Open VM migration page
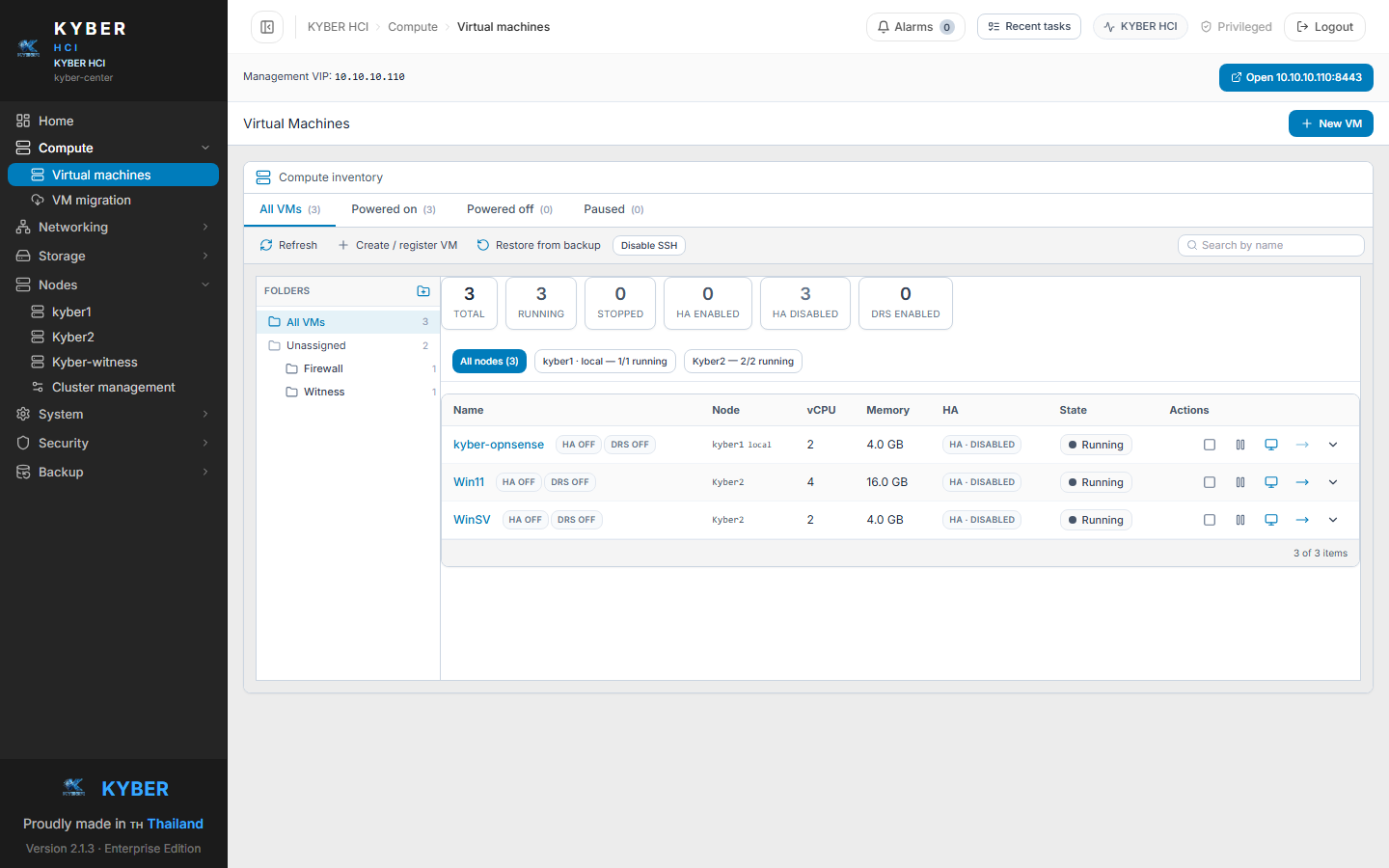This screenshot has height=868, width=1389. pyautogui.click(x=114, y=200)
